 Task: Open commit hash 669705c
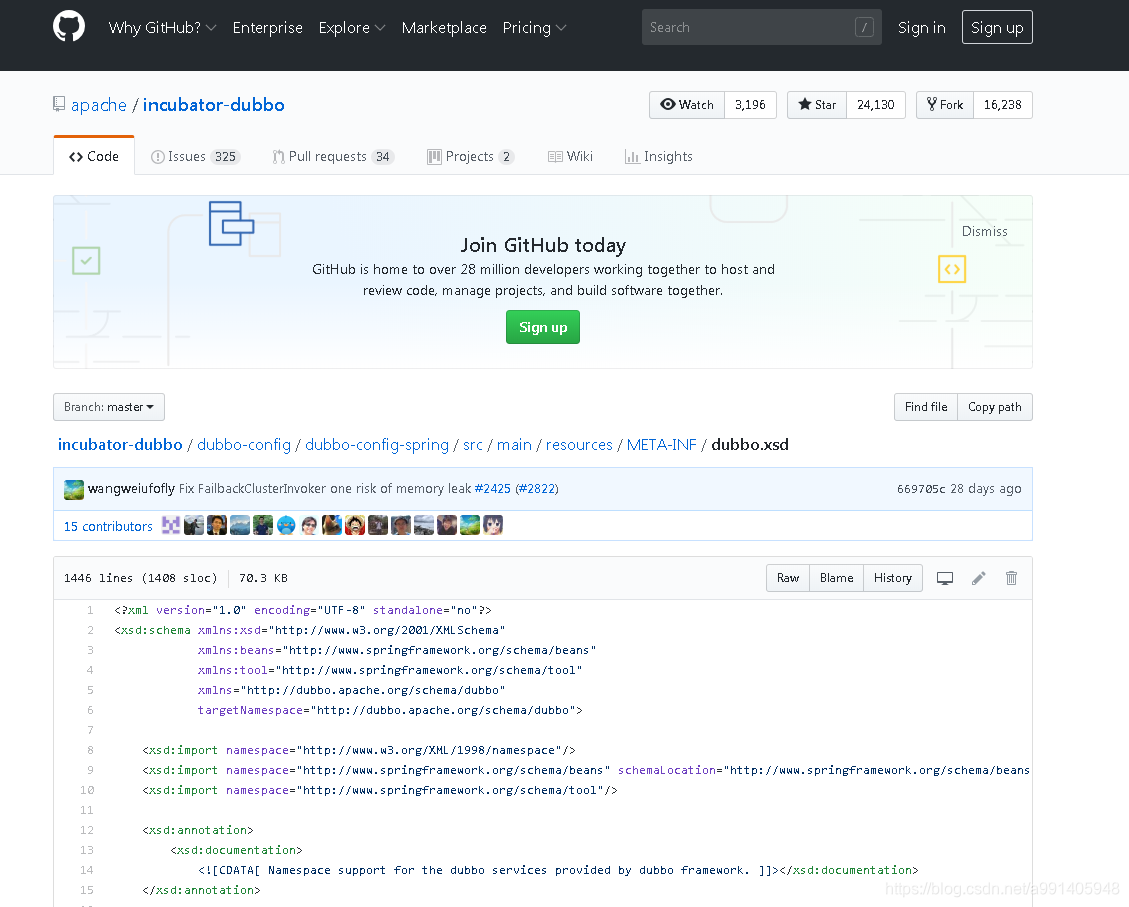pyautogui.click(x=921, y=489)
